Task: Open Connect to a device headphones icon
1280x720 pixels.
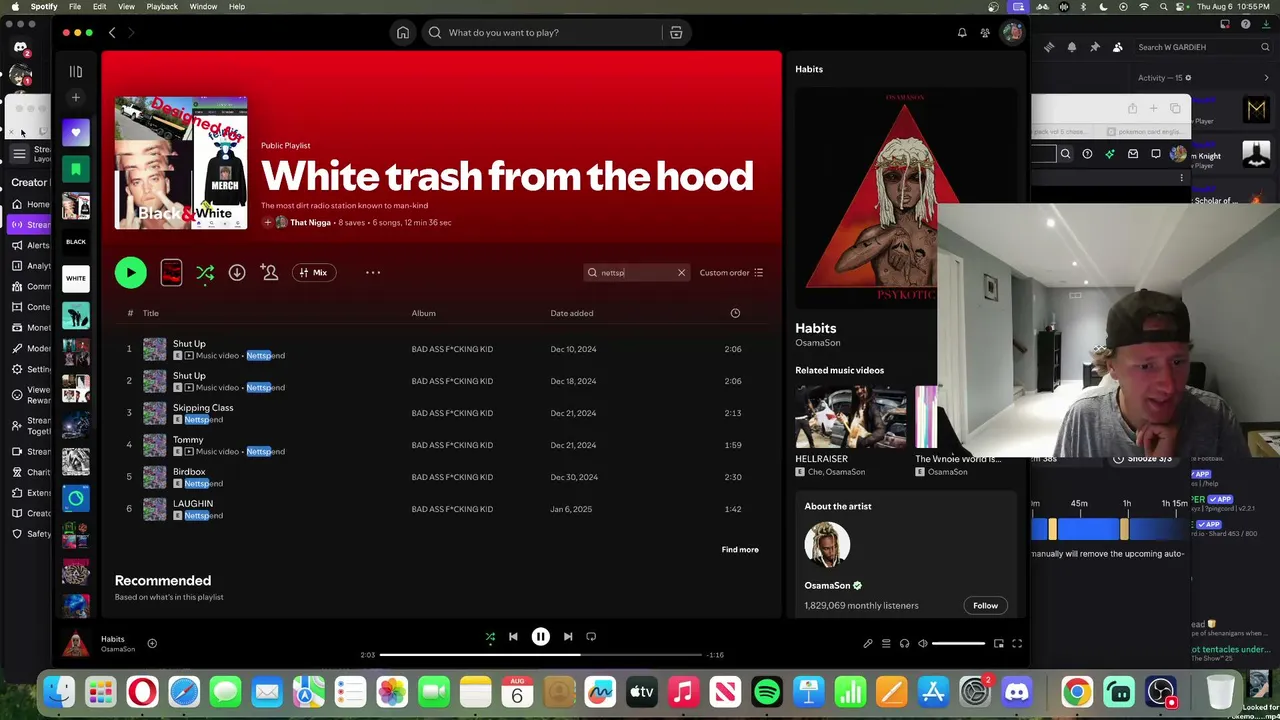Action: click(x=904, y=644)
